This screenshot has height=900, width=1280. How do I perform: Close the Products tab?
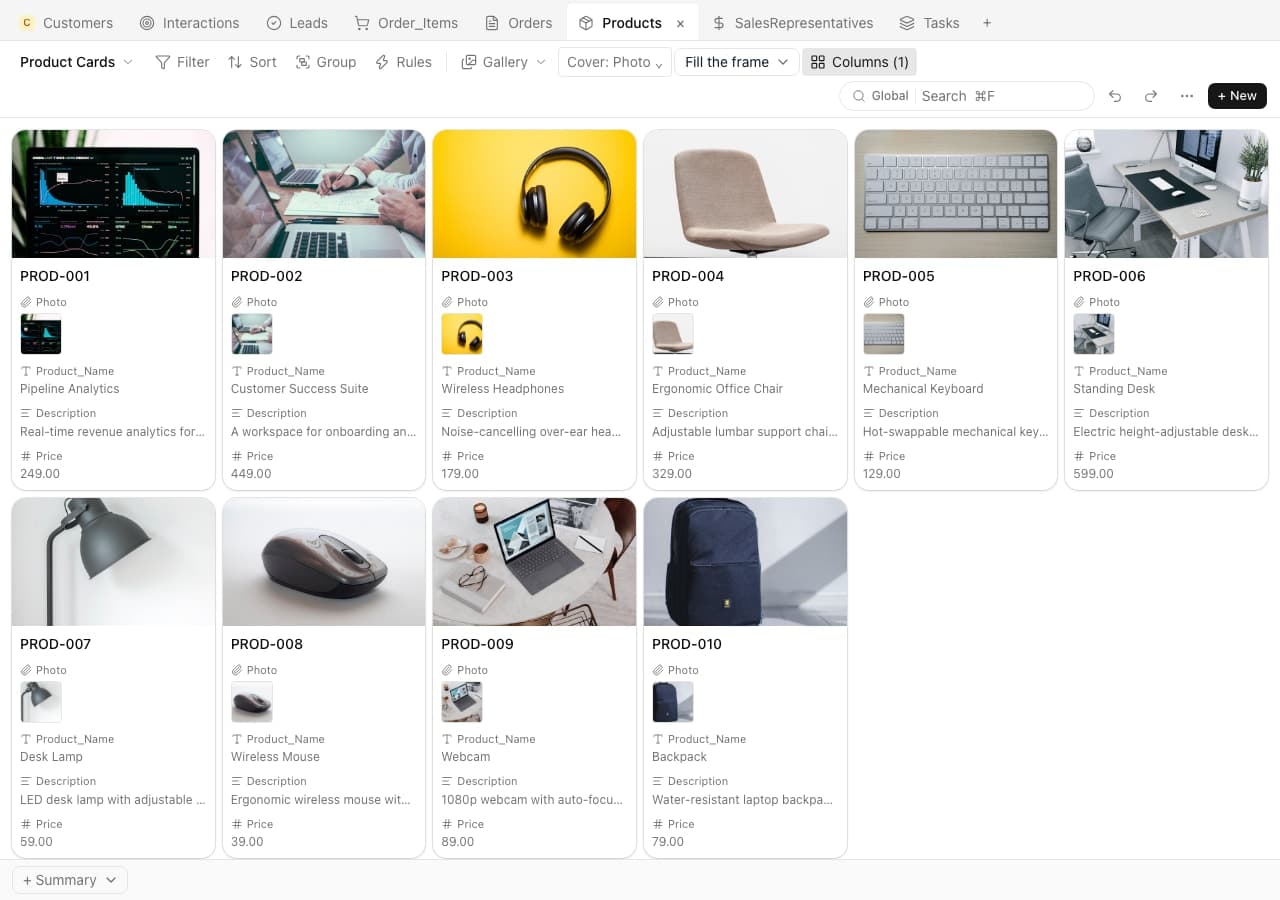point(681,23)
